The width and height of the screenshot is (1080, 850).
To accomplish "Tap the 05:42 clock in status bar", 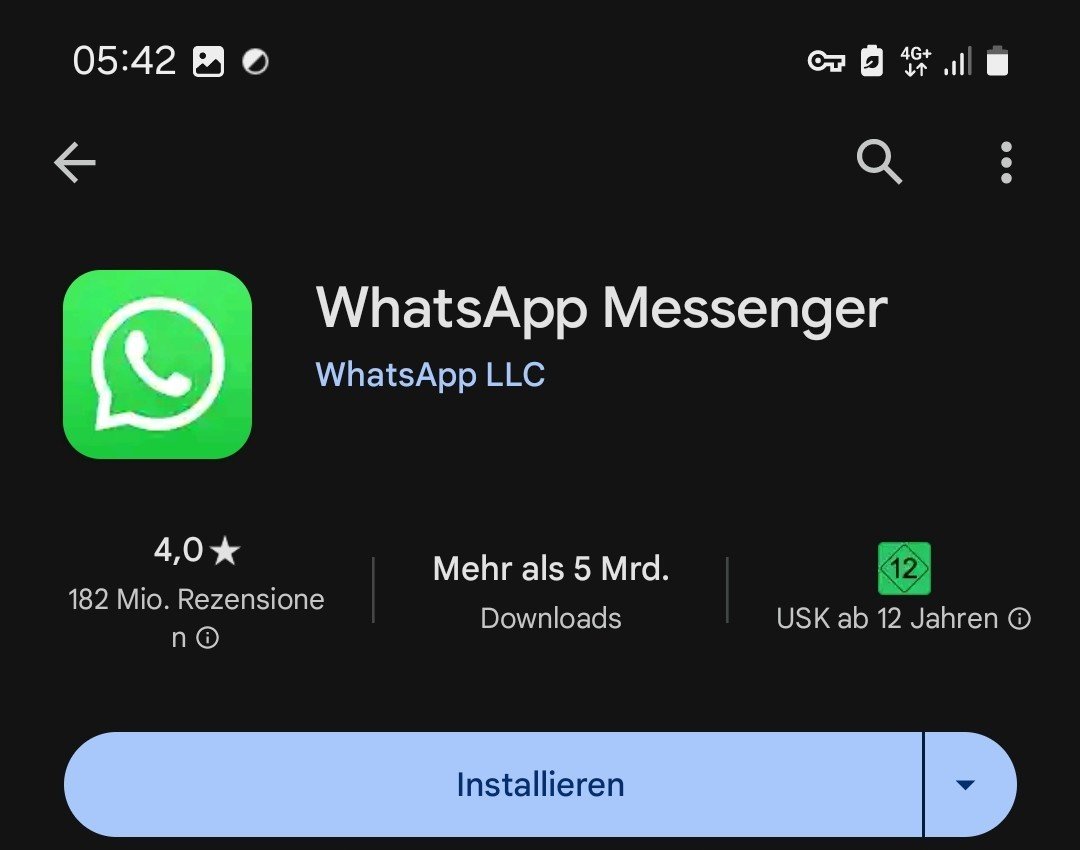I will tap(125, 61).
